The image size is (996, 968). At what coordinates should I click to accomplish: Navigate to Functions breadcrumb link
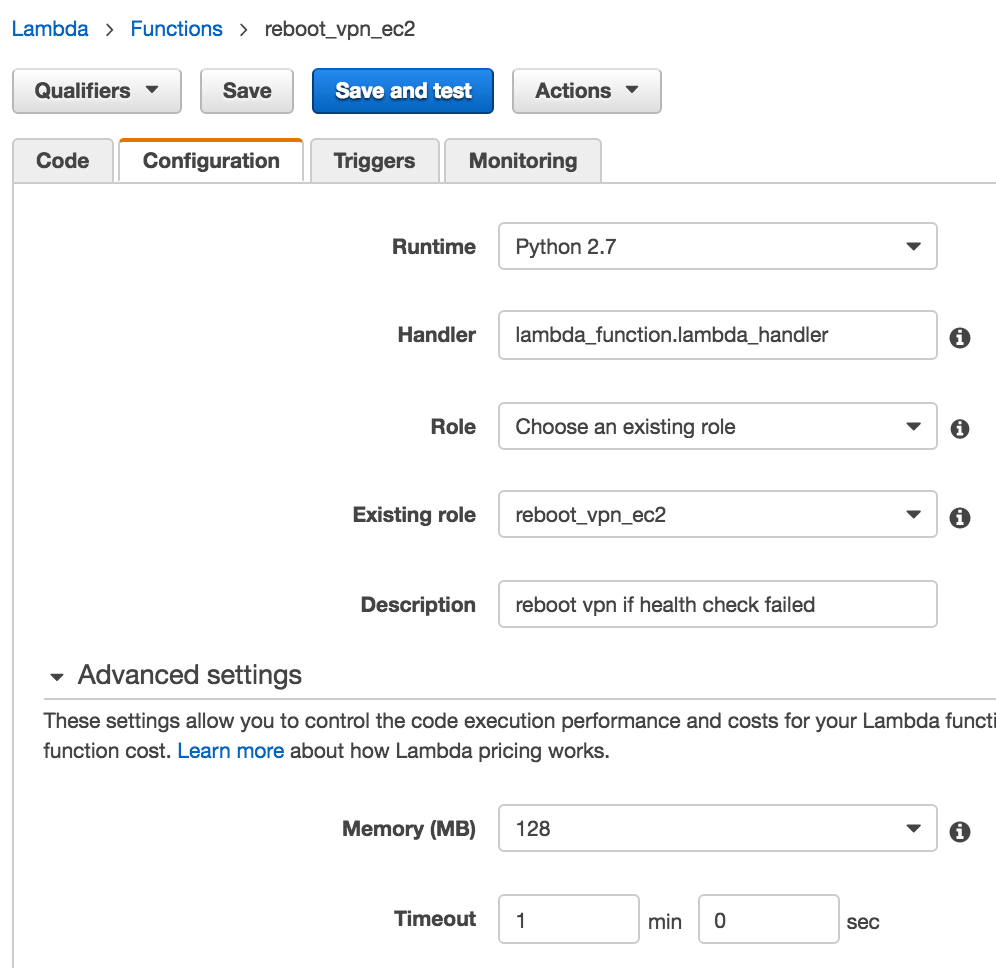(176, 29)
